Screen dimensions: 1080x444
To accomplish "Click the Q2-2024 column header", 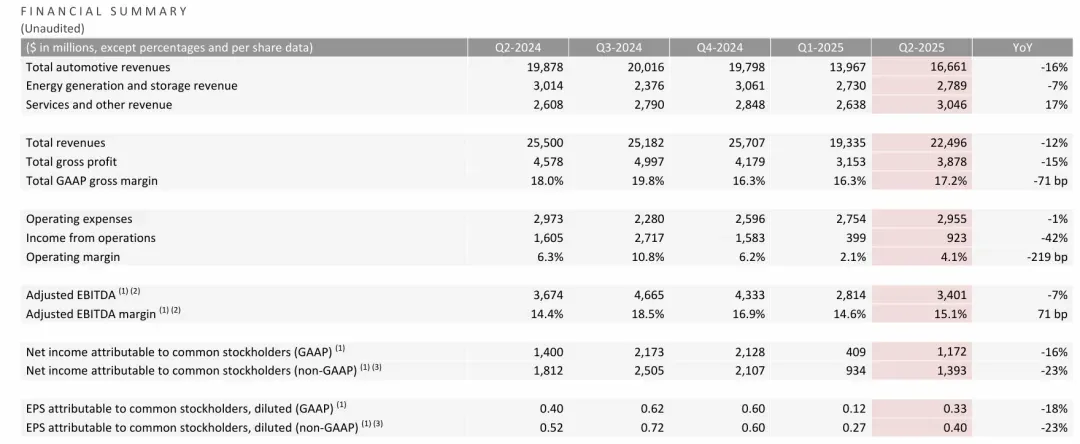I will [x=518, y=47].
